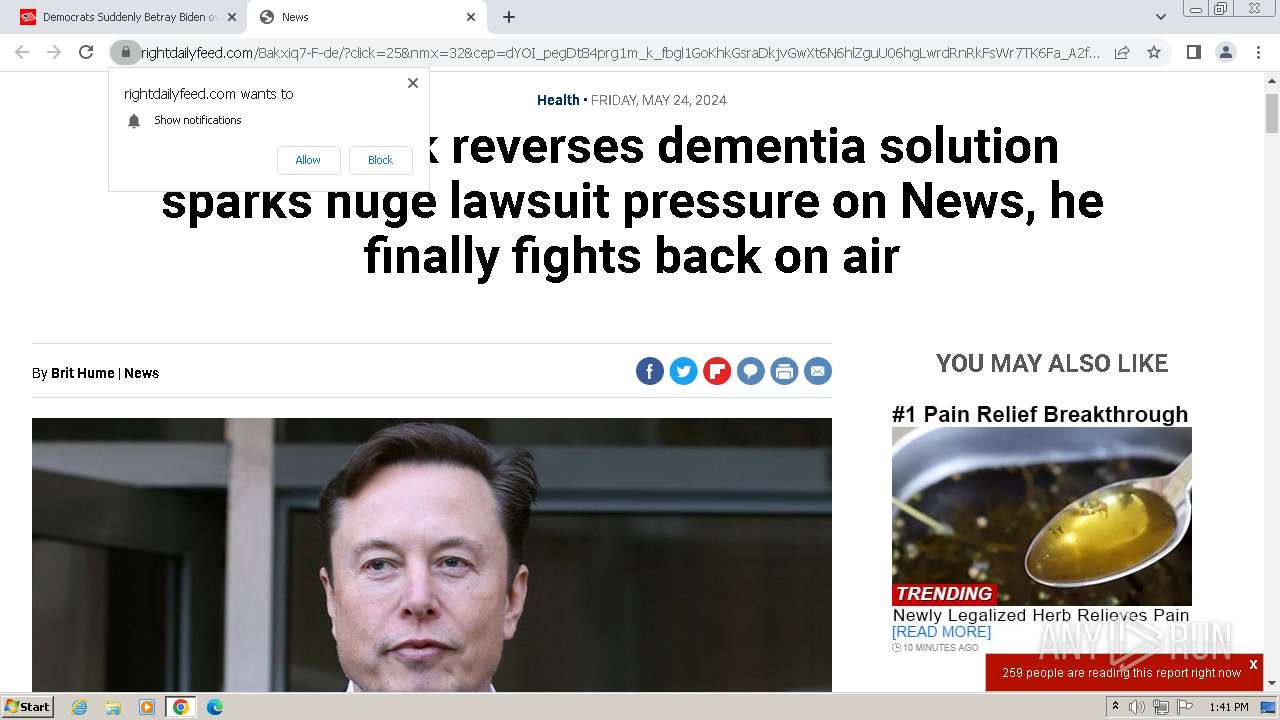Screen dimensions: 1280x720
Task: Share article via Facebook icon
Action: coord(650,372)
